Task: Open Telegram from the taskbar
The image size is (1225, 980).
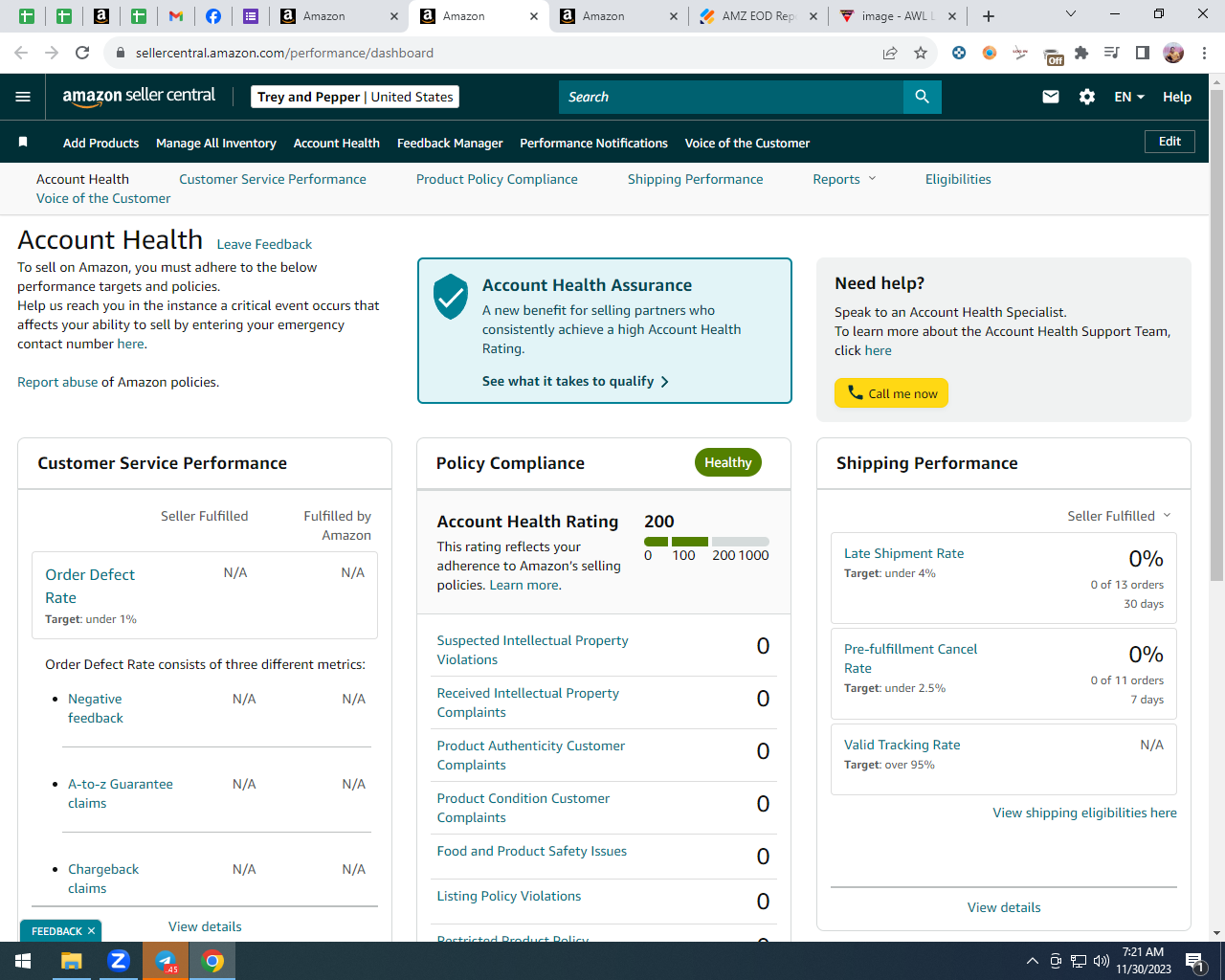Action: coord(166,961)
